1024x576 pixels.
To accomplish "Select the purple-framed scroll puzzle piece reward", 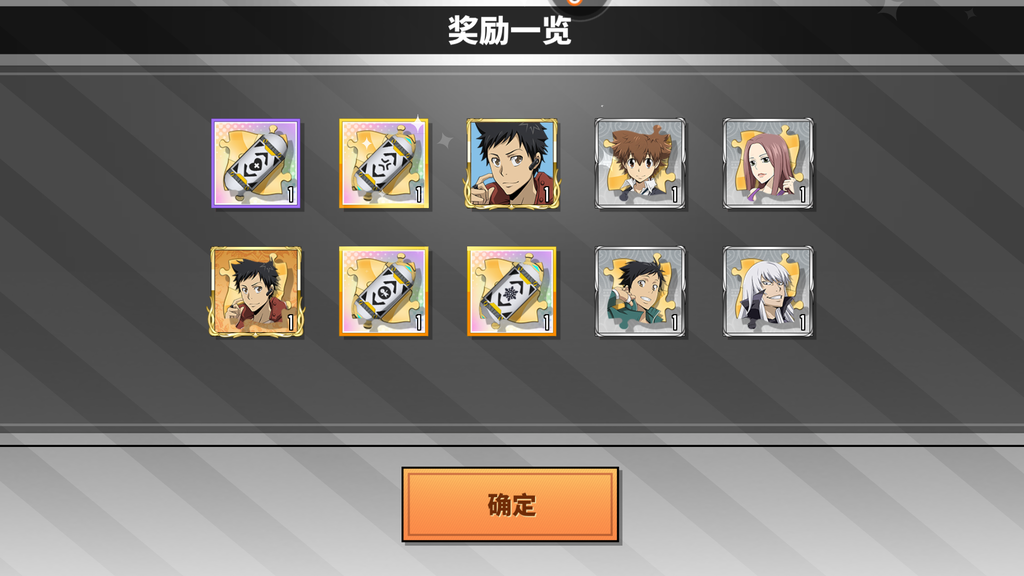I will tap(256, 163).
